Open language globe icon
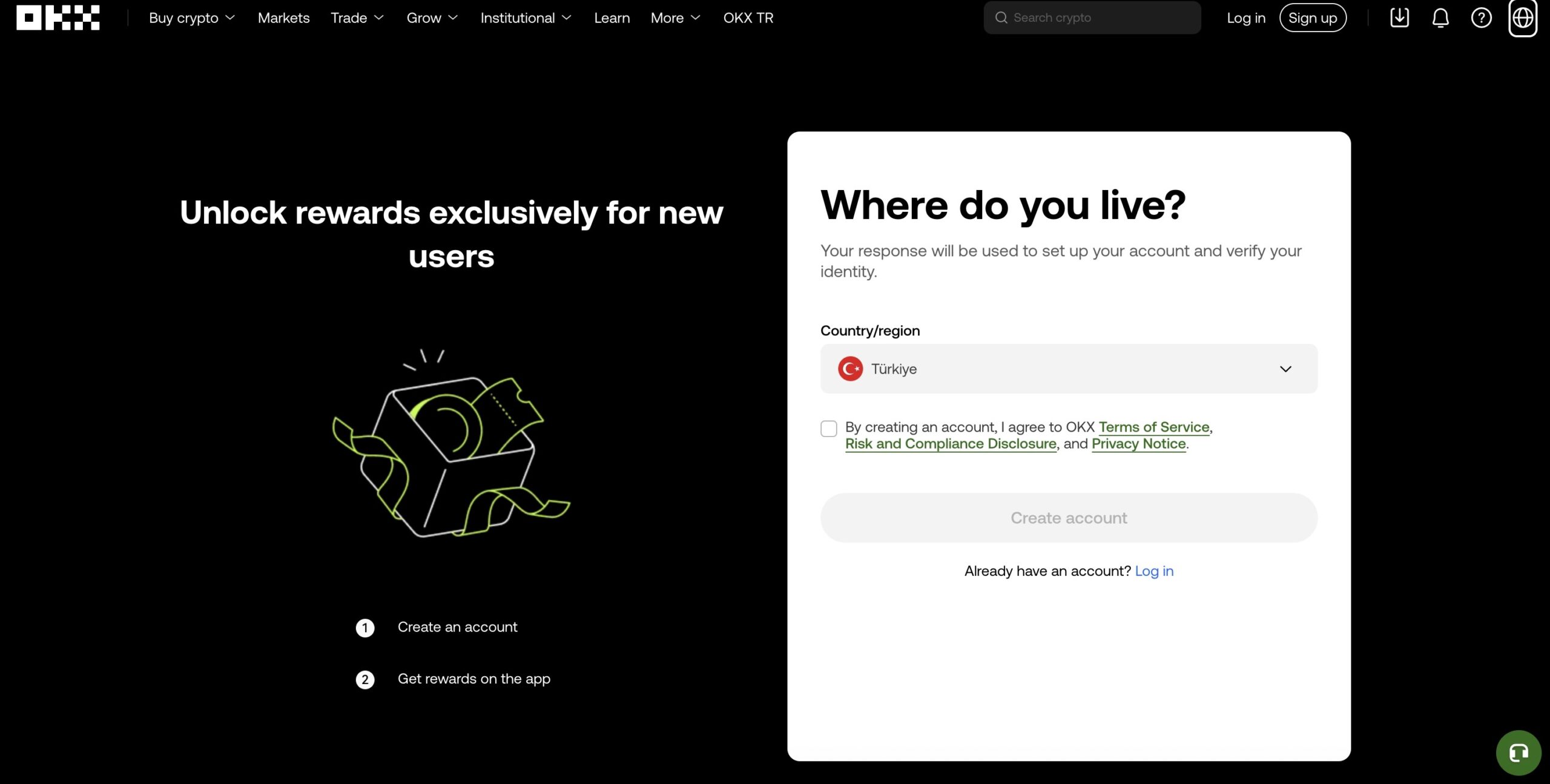 (1522, 18)
